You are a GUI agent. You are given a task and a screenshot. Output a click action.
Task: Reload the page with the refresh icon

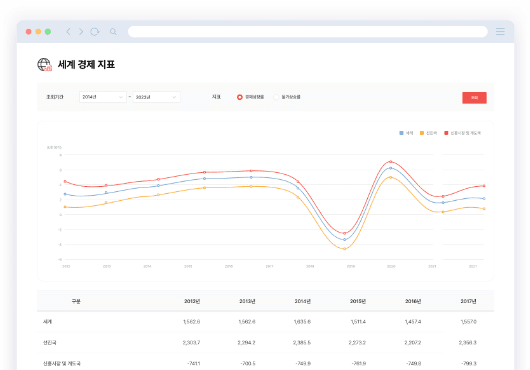(95, 31)
